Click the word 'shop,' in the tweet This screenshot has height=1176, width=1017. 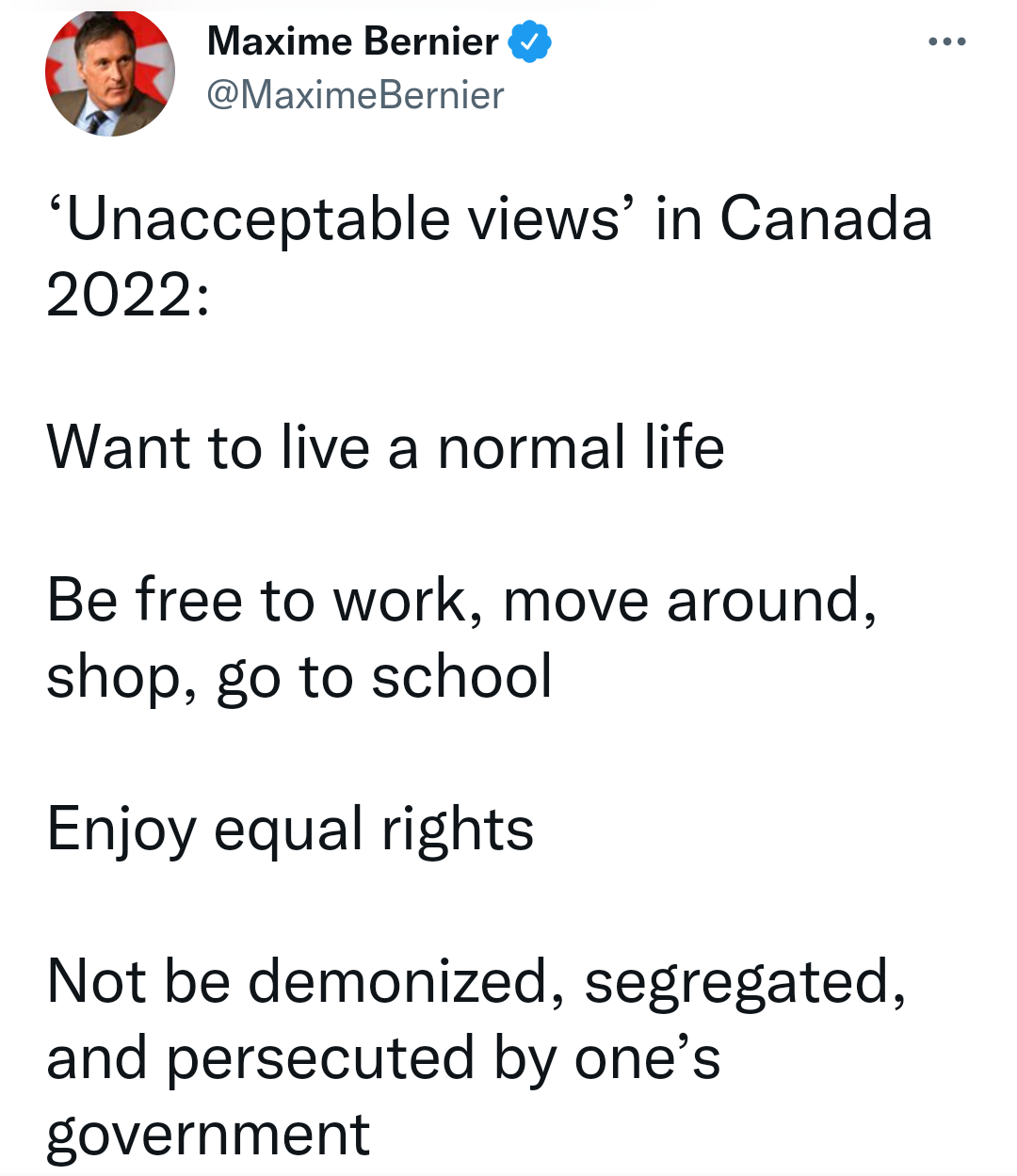click(121, 677)
